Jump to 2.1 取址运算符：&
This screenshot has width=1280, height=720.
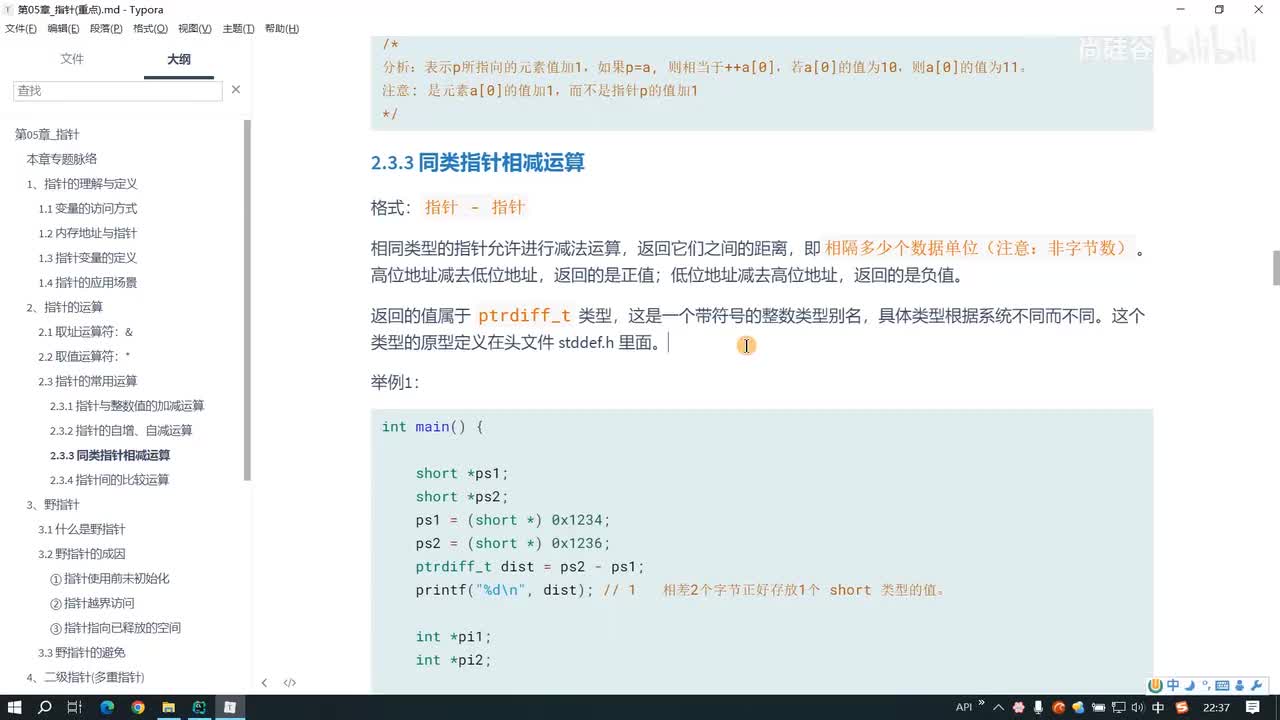(86, 332)
